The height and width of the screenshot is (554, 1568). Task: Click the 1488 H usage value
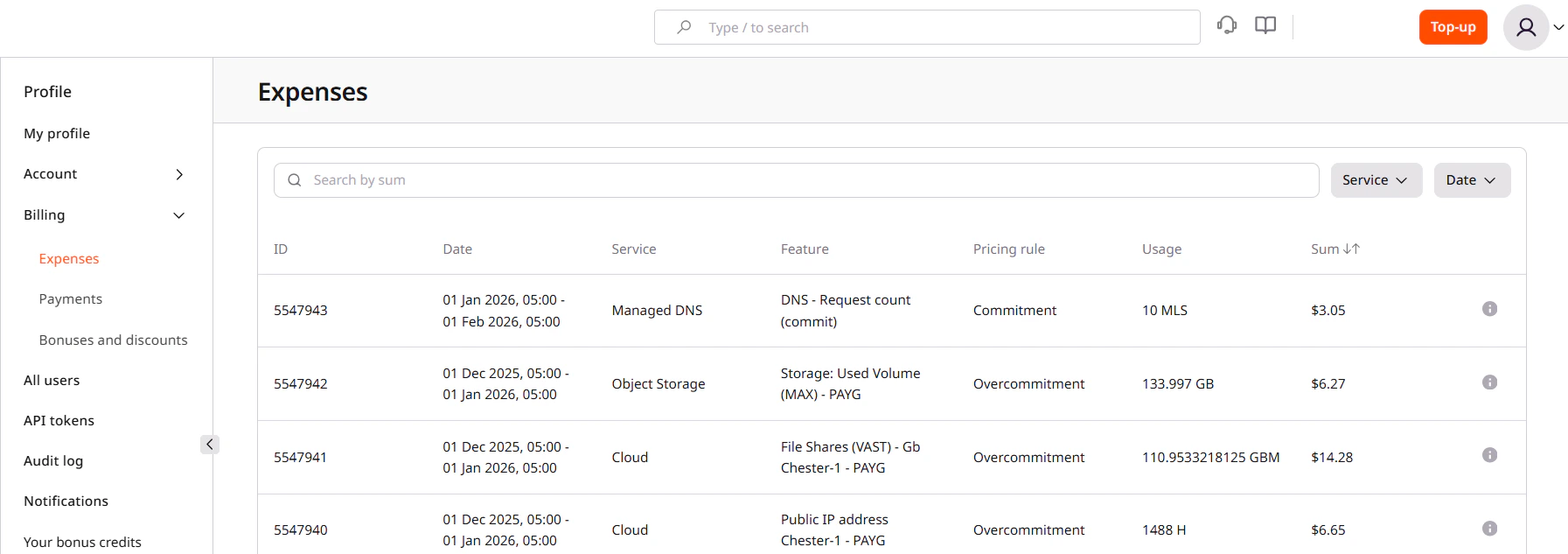(1164, 529)
